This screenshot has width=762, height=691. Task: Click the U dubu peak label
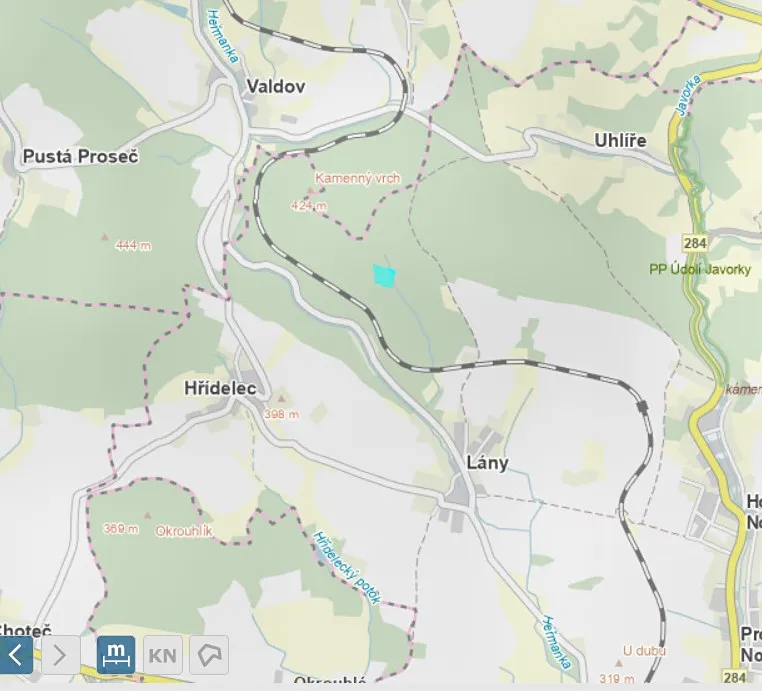coord(644,651)
